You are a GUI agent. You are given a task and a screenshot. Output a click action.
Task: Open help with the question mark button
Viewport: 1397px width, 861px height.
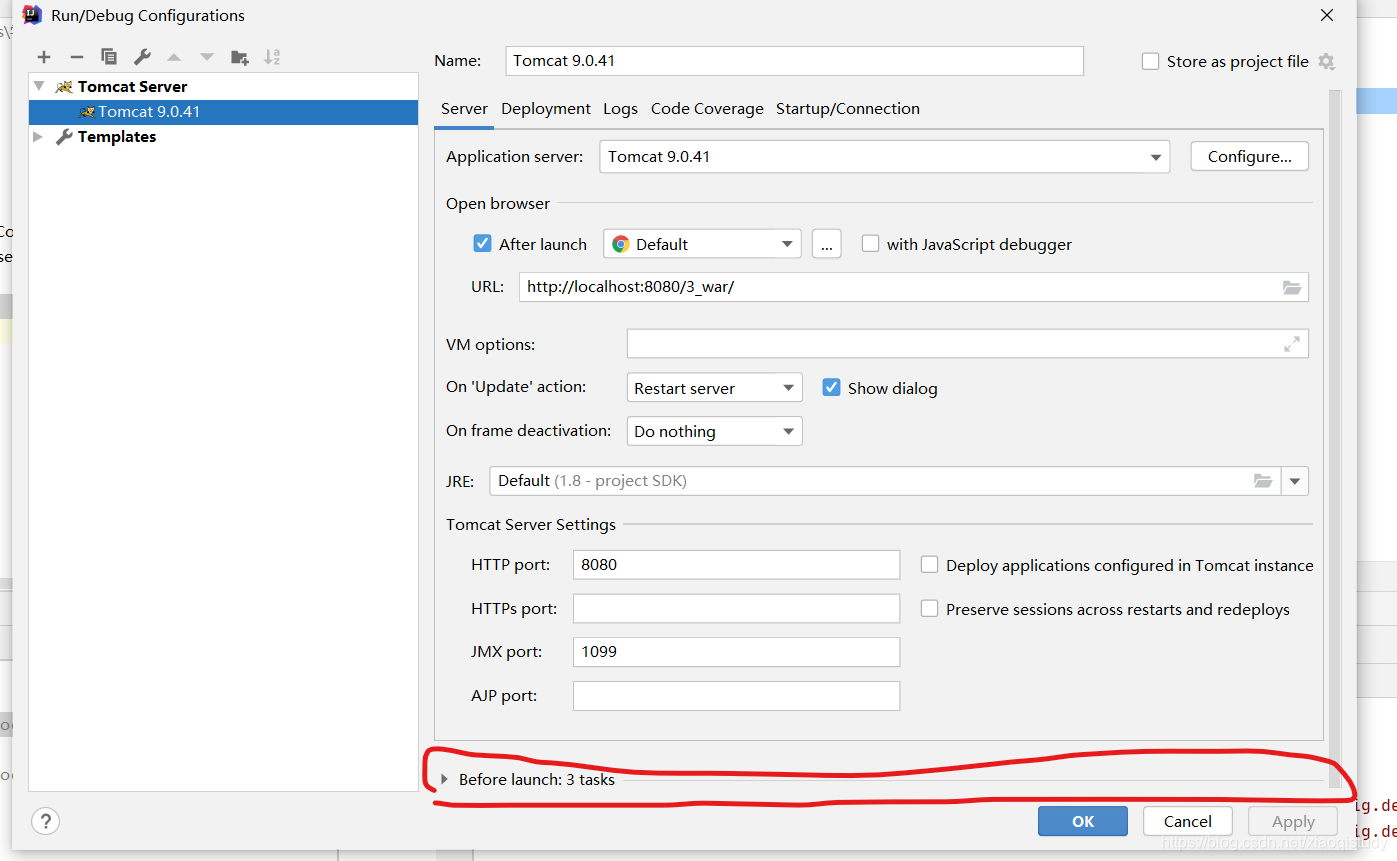(x=46, y=821)
